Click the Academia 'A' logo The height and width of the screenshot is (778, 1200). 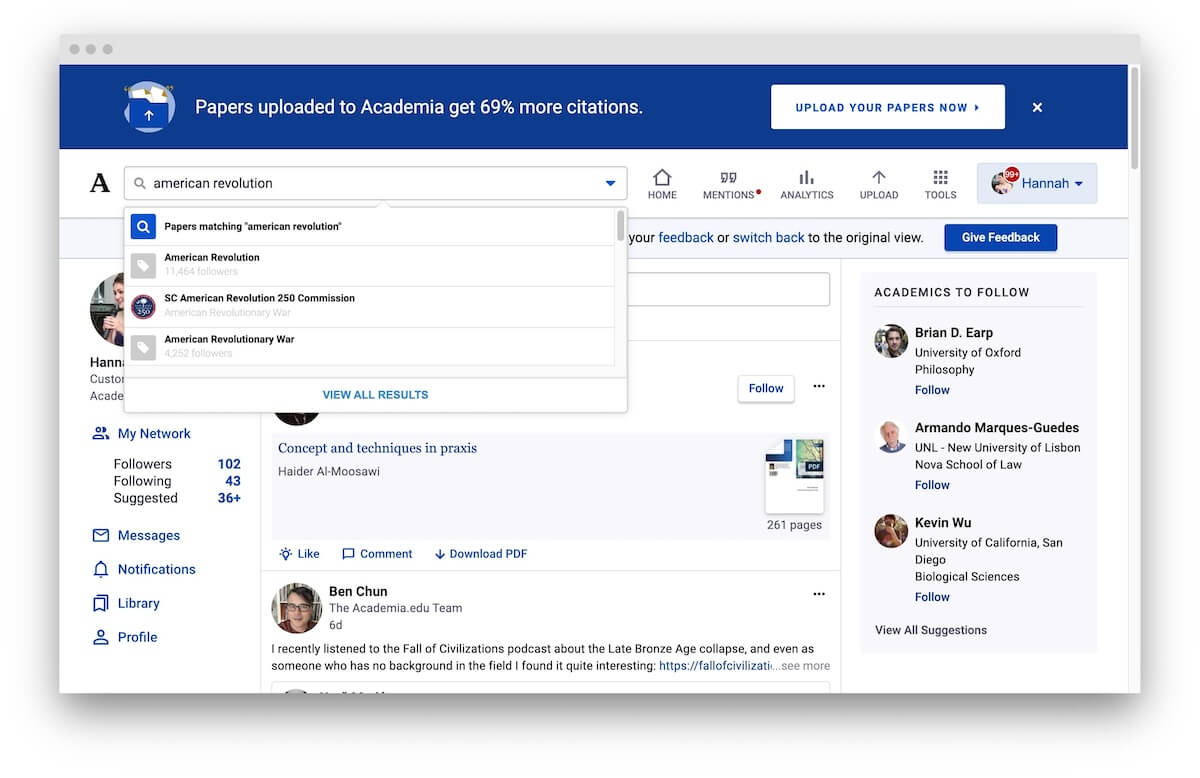[100, 183]
